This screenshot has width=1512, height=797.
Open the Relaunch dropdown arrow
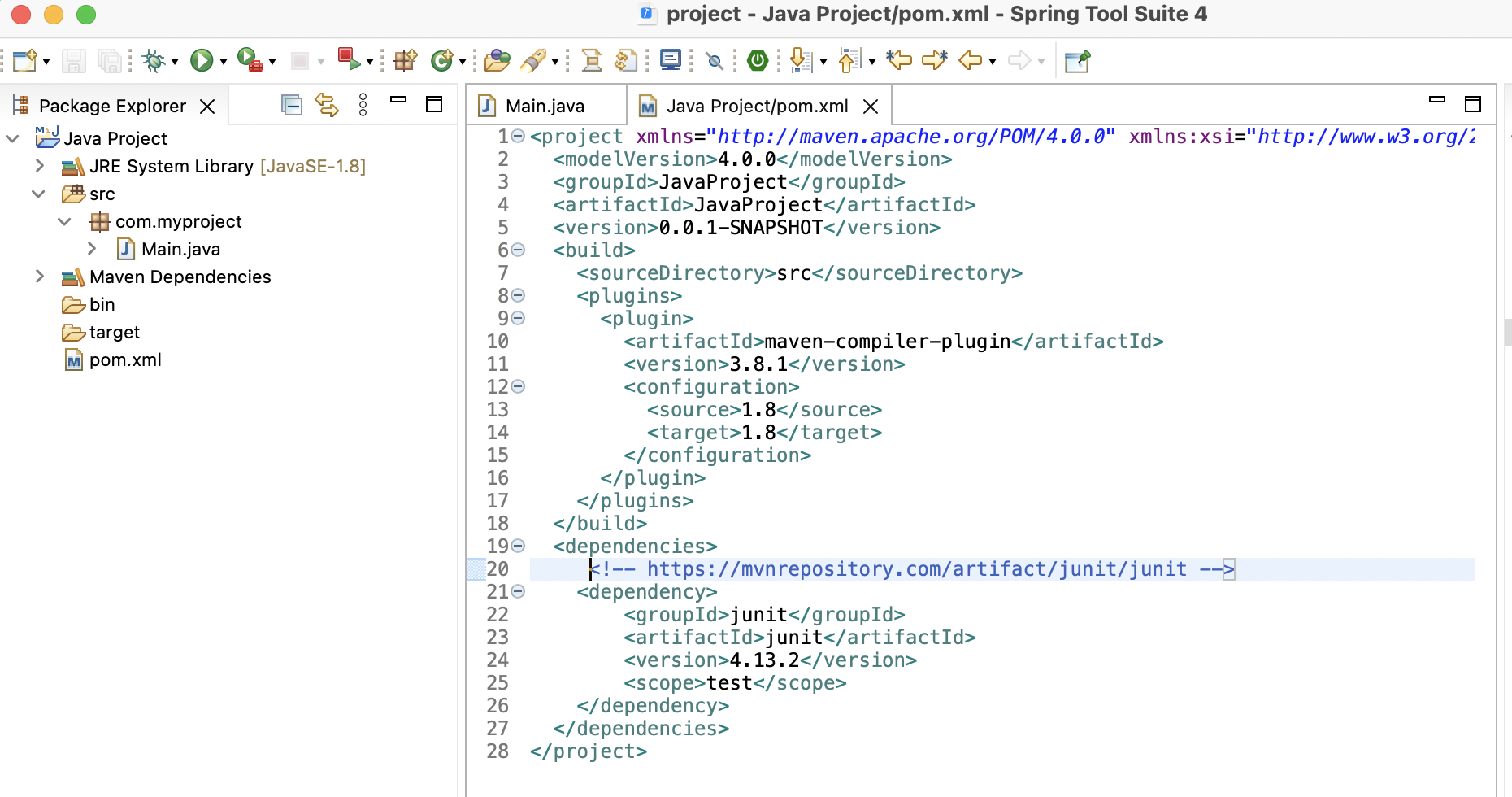(370, 62)
